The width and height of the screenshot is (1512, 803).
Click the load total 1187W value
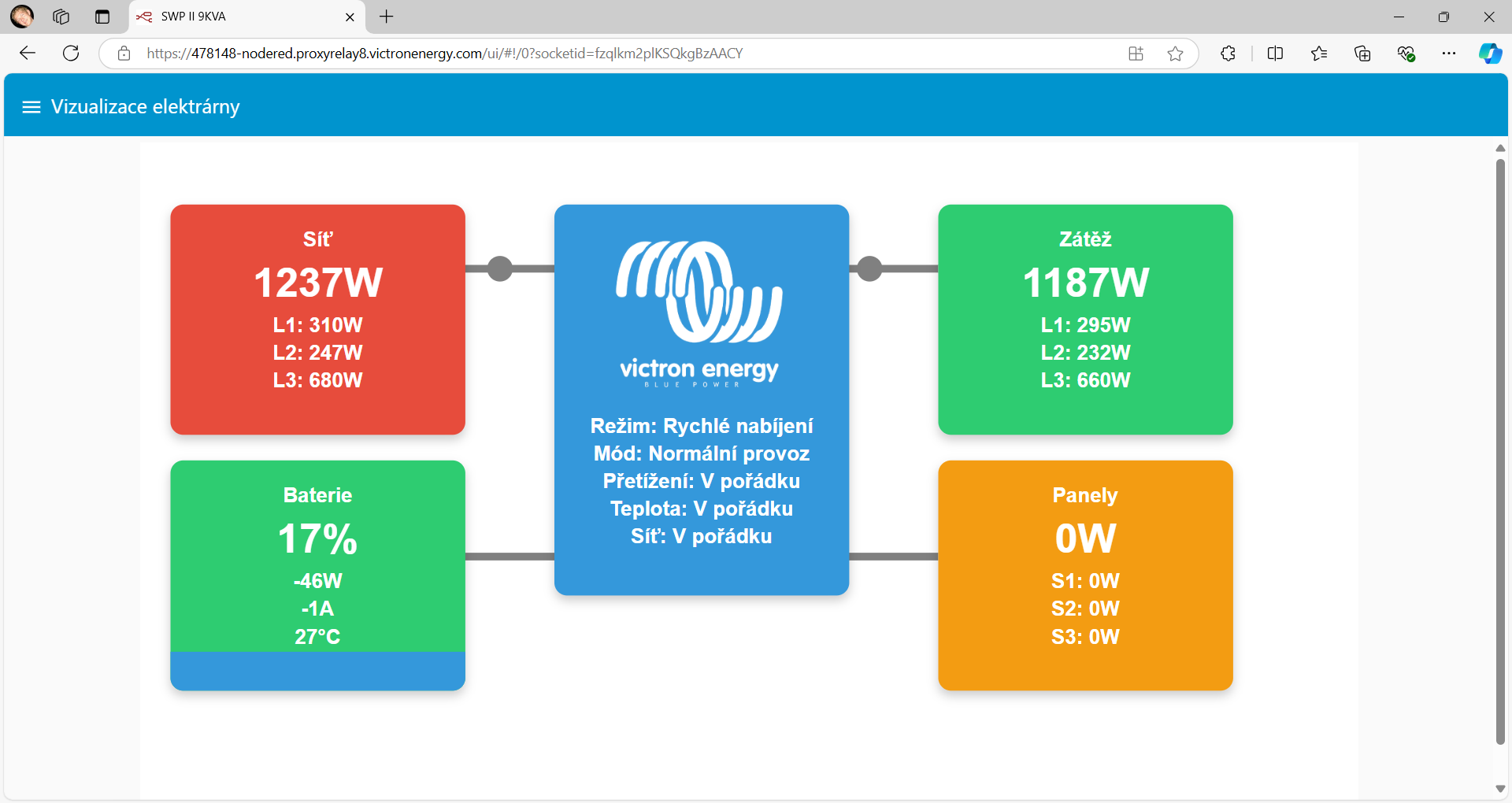(x=1085, y=283)
